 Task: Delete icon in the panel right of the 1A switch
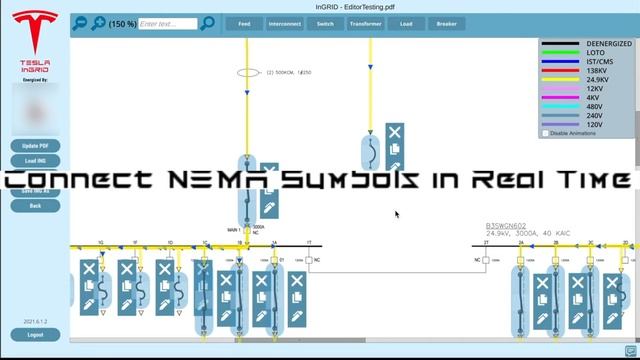pyautogui.click(x=297, y=280)
